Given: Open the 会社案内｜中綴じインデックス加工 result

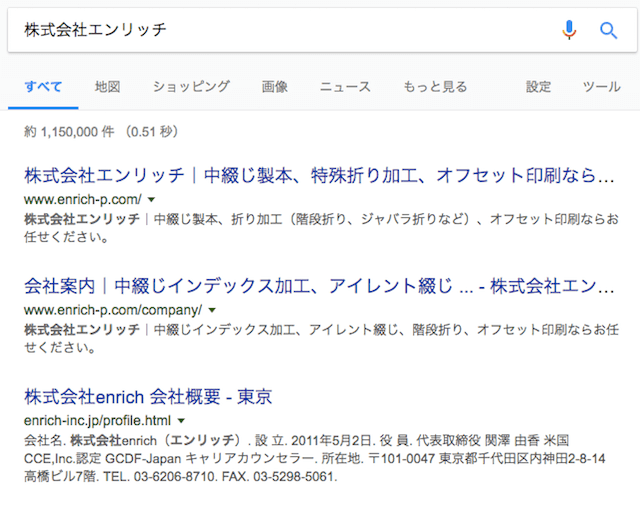Looking at the screenshot, I should tap(319, 286).
